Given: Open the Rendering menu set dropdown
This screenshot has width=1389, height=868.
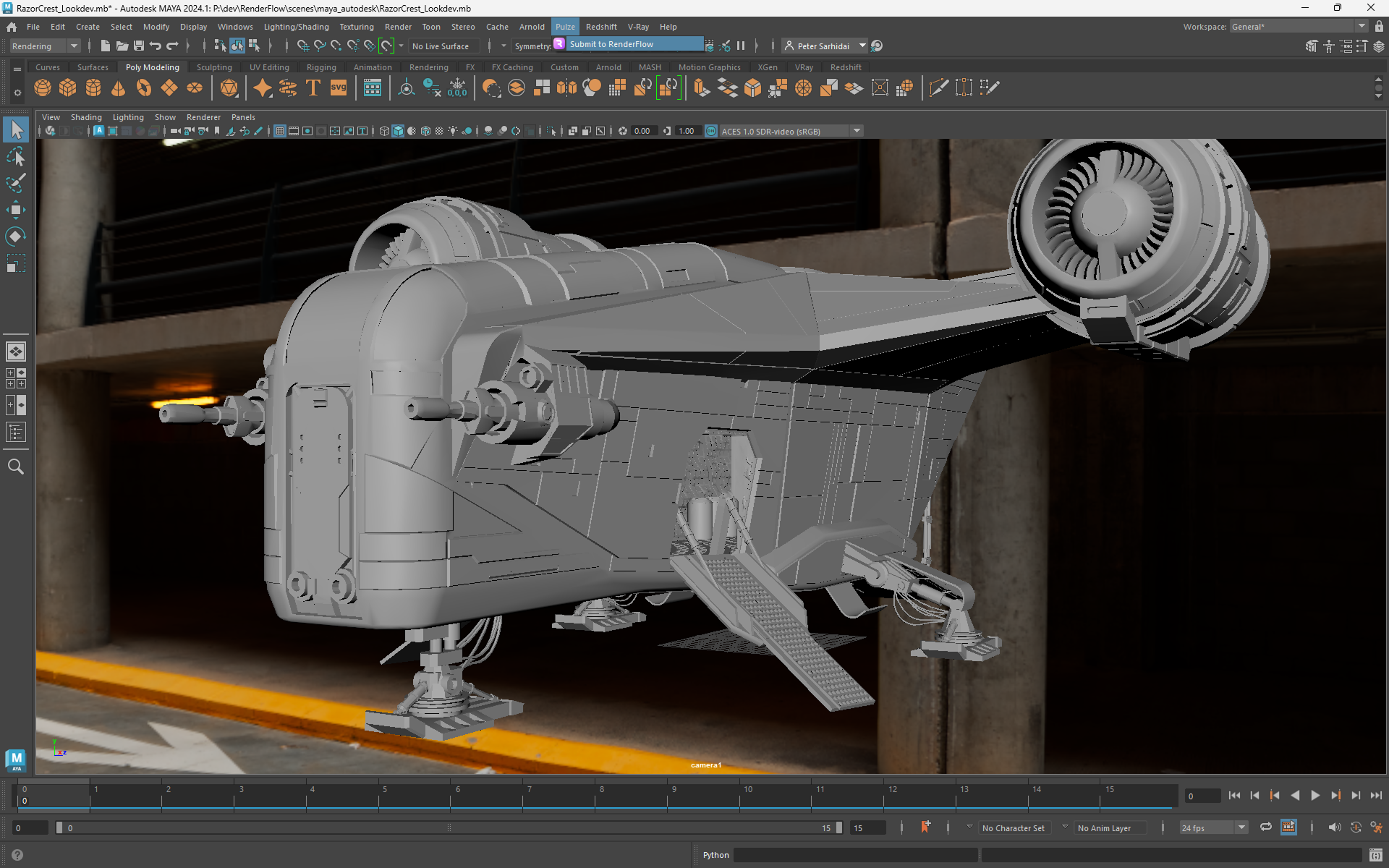Looking at the screenshot, I should (x=46, y=46).
